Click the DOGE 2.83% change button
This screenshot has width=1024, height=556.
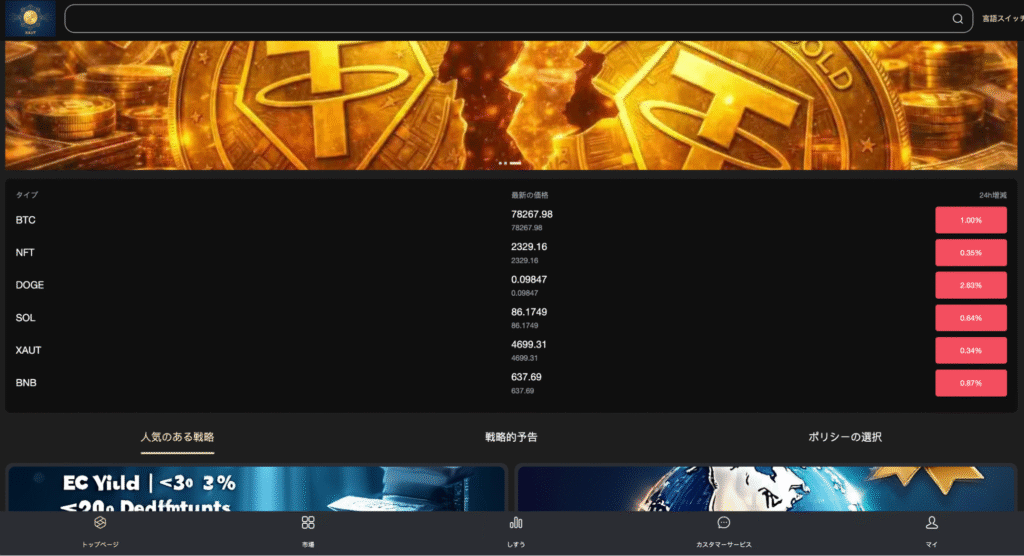coord(970,285)
